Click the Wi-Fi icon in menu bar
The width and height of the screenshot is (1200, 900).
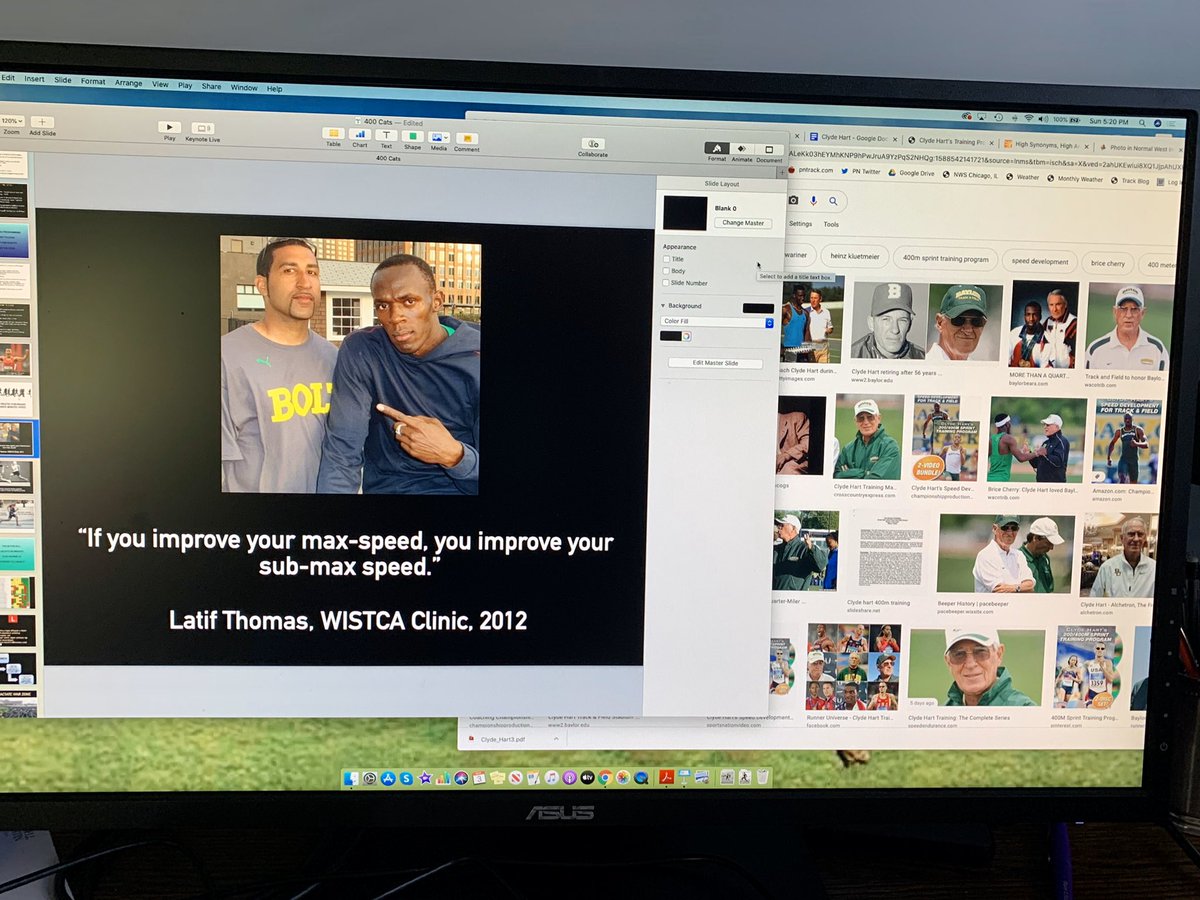coord(1028,118)
